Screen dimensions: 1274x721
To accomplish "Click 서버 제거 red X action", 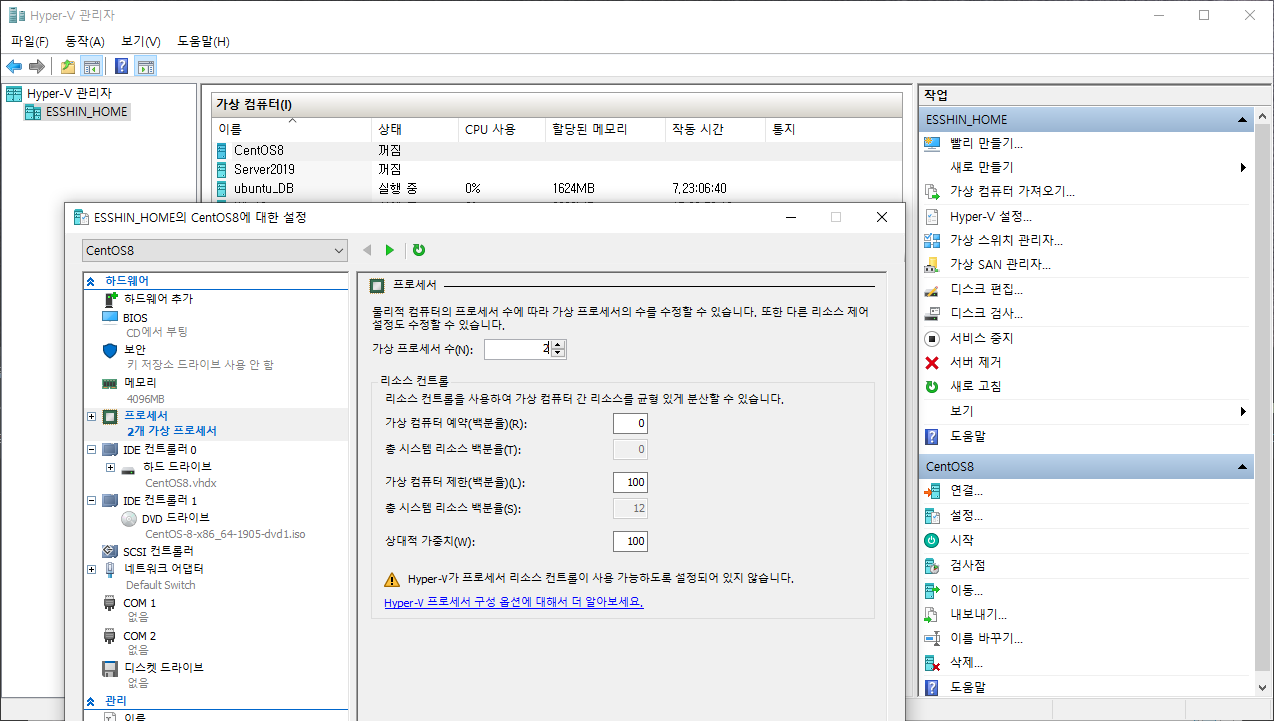I will click(975, 362).
